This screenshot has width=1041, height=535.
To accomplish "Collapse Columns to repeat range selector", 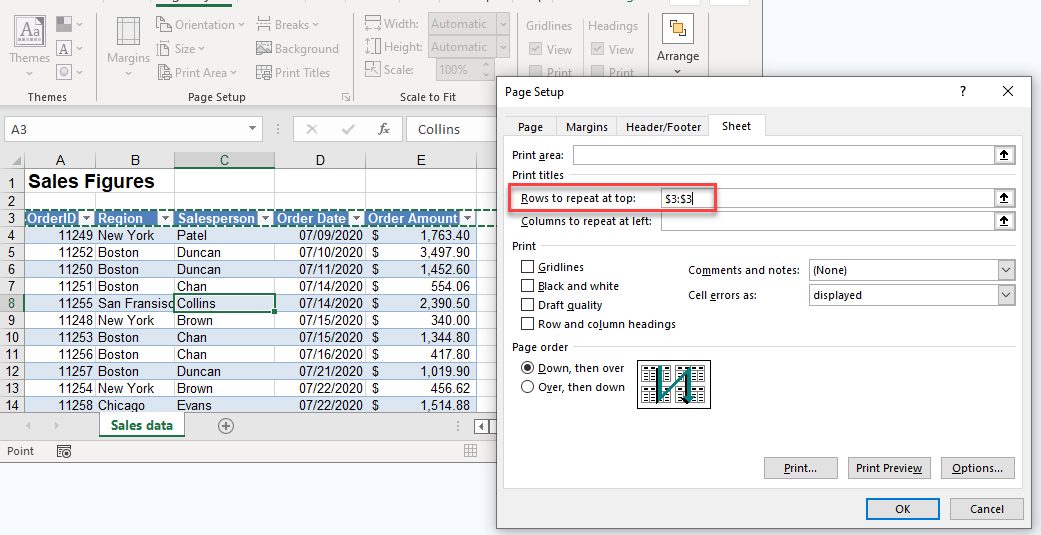I will tap(1004, 221).
